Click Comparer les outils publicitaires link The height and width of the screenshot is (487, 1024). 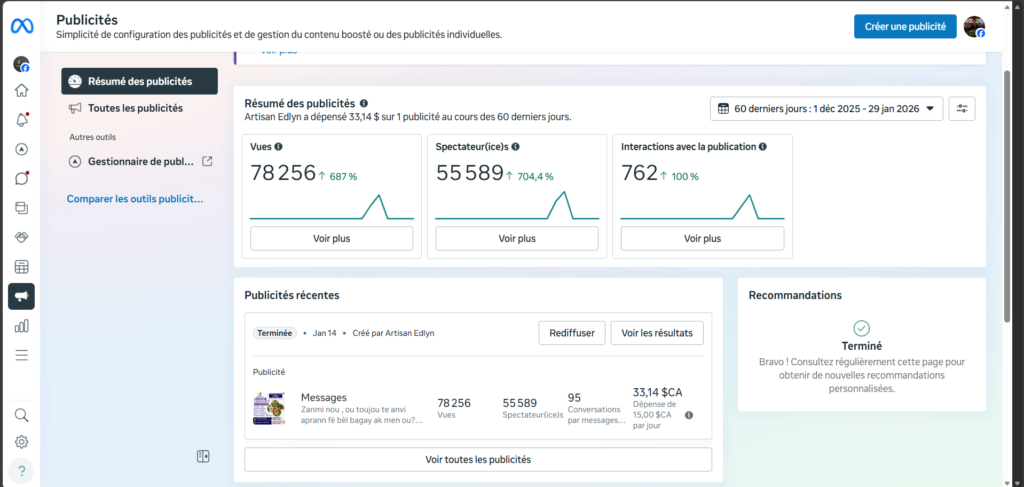pyautogui.click(x=135, y=199)
